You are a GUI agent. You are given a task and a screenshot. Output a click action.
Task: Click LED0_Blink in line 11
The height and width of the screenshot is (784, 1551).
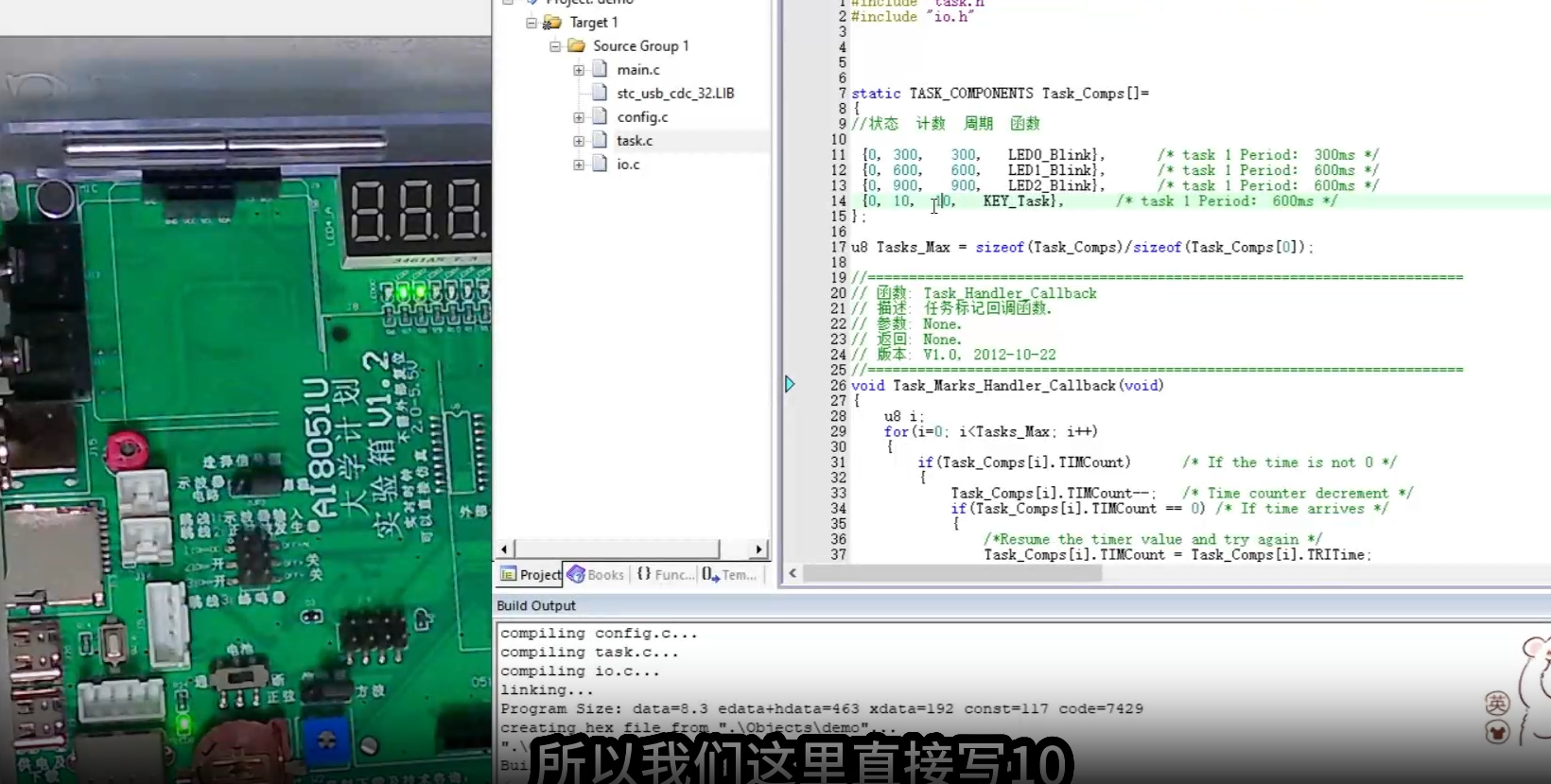(1050, 155)
